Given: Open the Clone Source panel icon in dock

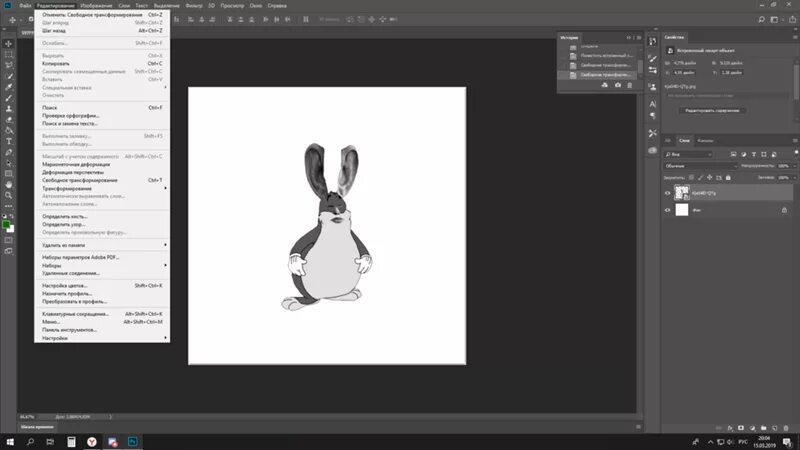Looking at the screenshot, I should 653,87.
